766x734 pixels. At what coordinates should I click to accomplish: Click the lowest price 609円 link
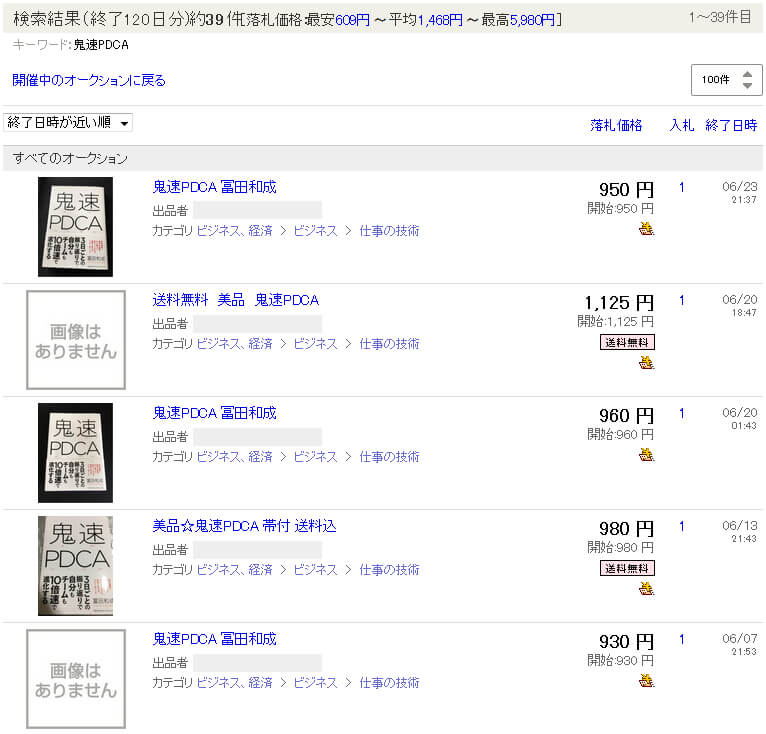[352, 20]
